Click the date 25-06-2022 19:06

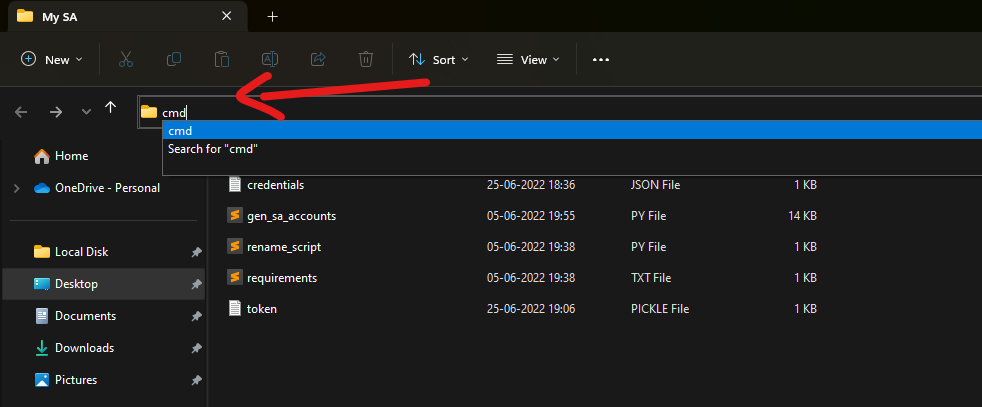click(x=531, y=309)
